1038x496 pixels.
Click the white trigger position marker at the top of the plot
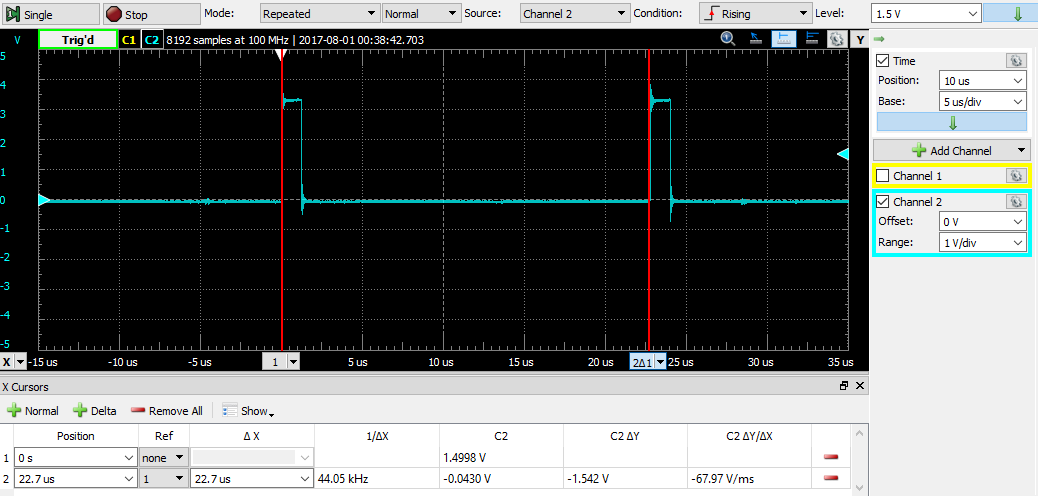281,56
